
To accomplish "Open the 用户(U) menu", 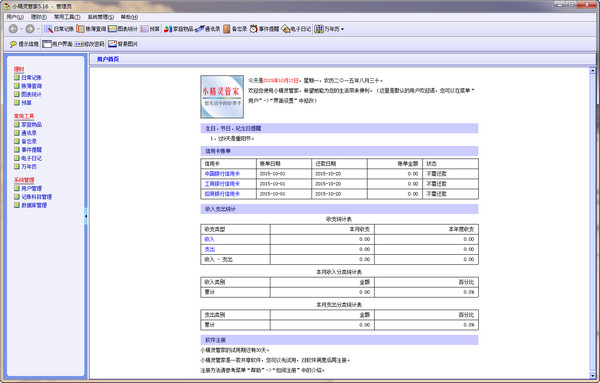I will pyautogui.click(x=15, y=17).
